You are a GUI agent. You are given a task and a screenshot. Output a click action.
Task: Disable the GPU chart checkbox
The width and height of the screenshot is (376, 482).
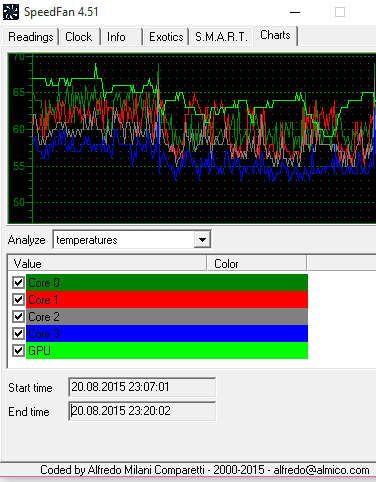18,351
